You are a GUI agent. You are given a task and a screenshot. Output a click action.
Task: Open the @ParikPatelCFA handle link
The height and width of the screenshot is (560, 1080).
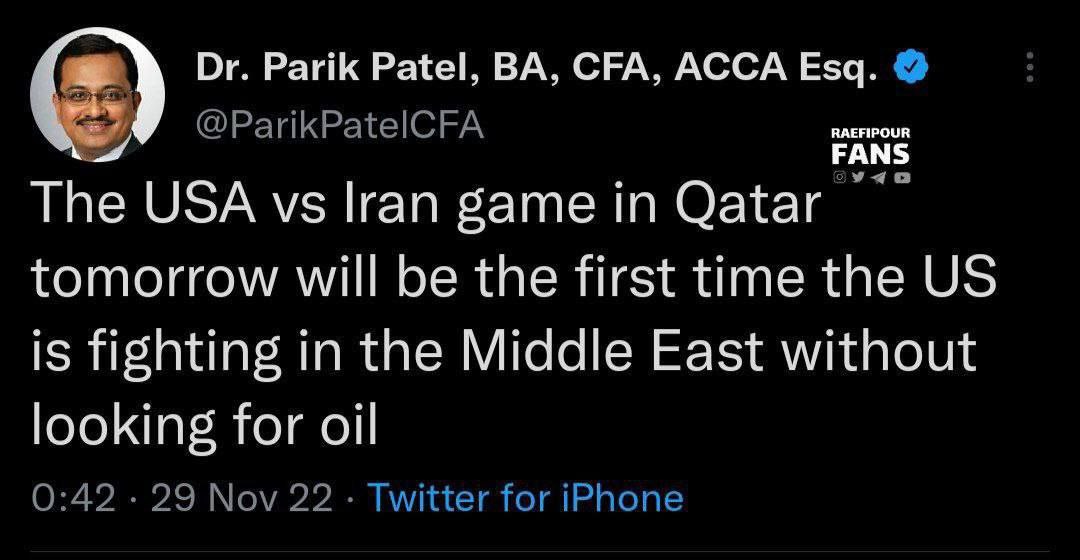[339, 127]
